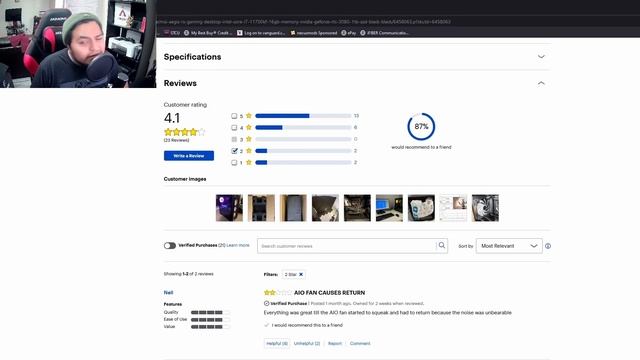Toggle the Verified Purchases switch

click(x=170, y=246)
